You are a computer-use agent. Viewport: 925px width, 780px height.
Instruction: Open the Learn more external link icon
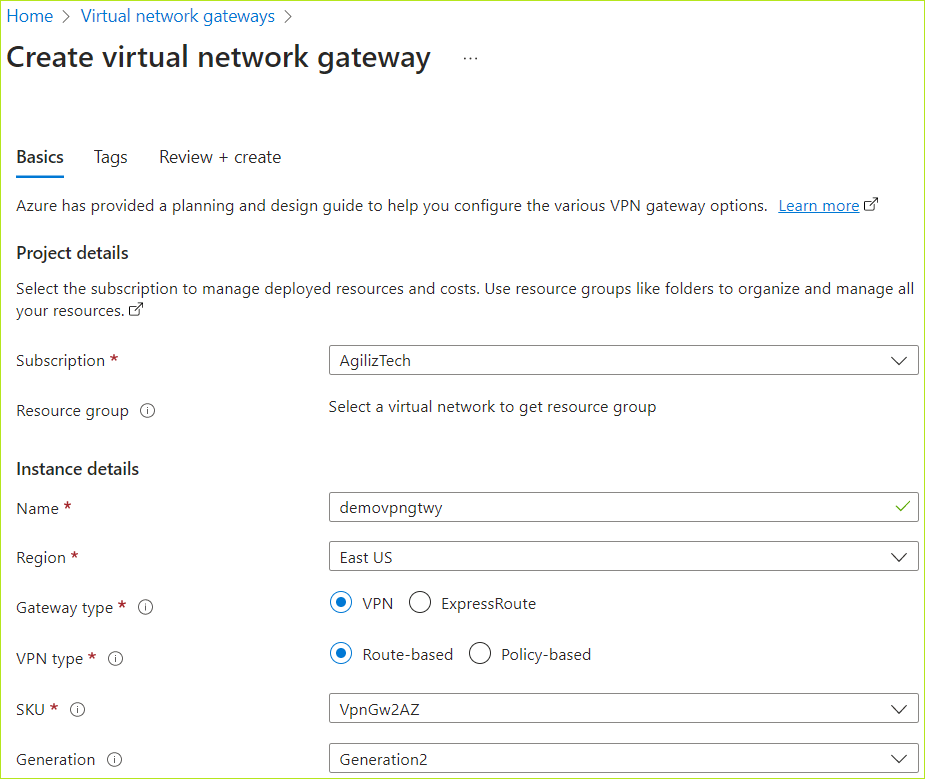click(871, 203)
